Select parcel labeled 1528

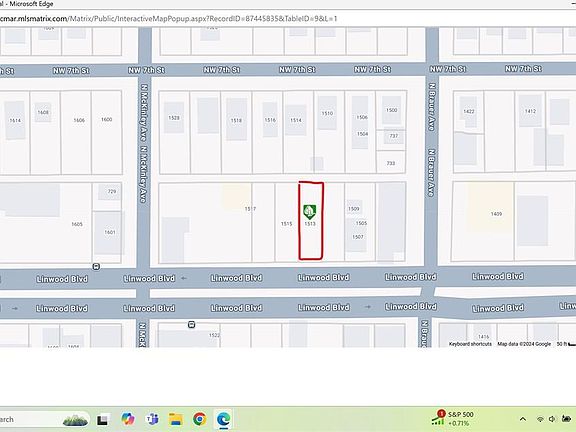click(x=174, y=118)
